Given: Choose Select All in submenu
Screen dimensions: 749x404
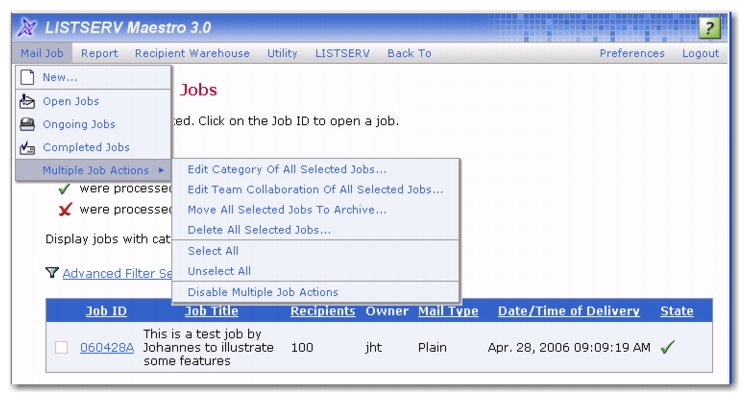Looking at the screenshot, I should (x=316, y=251).
